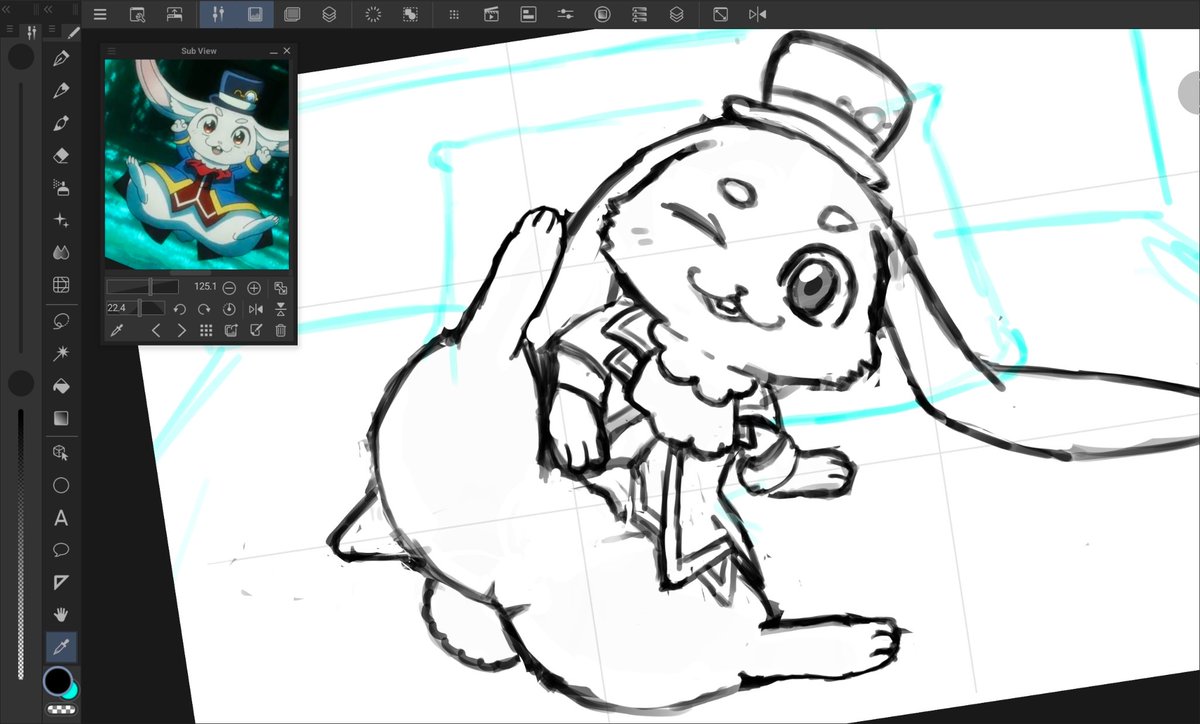Fit Sub View image to palette
1200x724 pixels.
click(280, 287)
